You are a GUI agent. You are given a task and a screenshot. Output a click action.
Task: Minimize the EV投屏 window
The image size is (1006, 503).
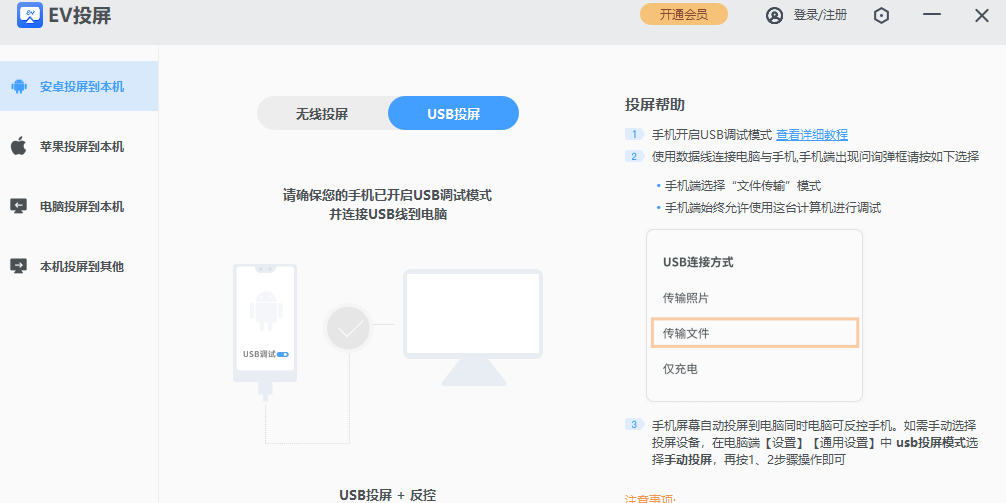[932, 15]
